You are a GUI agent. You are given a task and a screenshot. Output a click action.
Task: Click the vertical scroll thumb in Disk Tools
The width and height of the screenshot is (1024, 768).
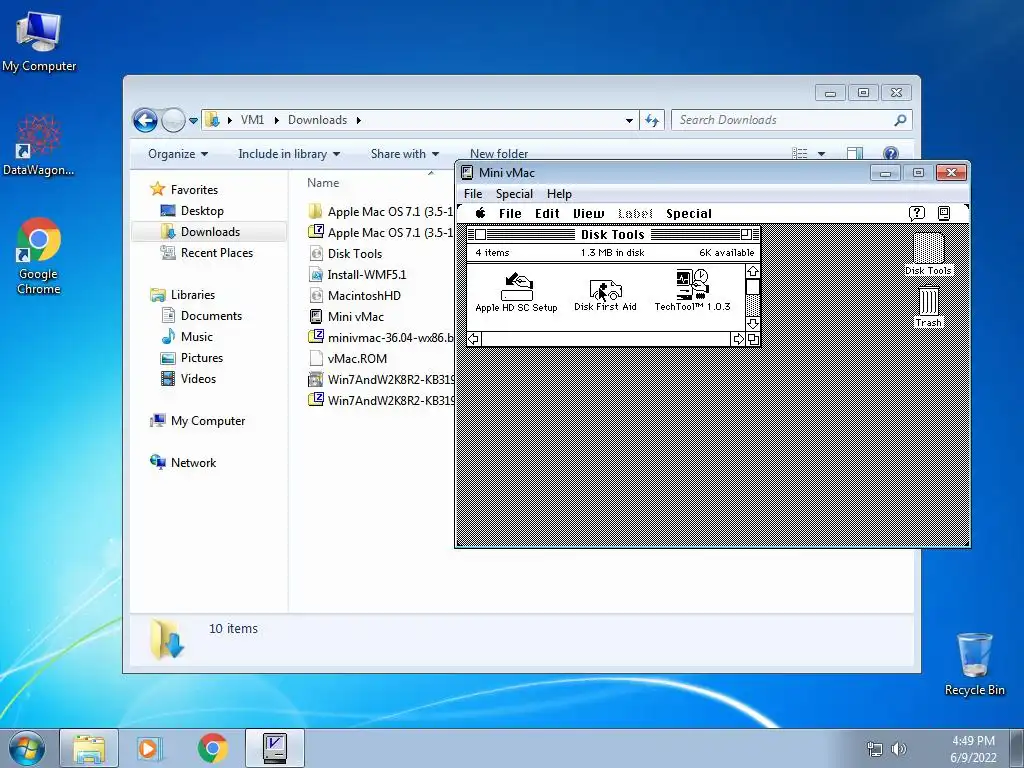tap(752, 287)
